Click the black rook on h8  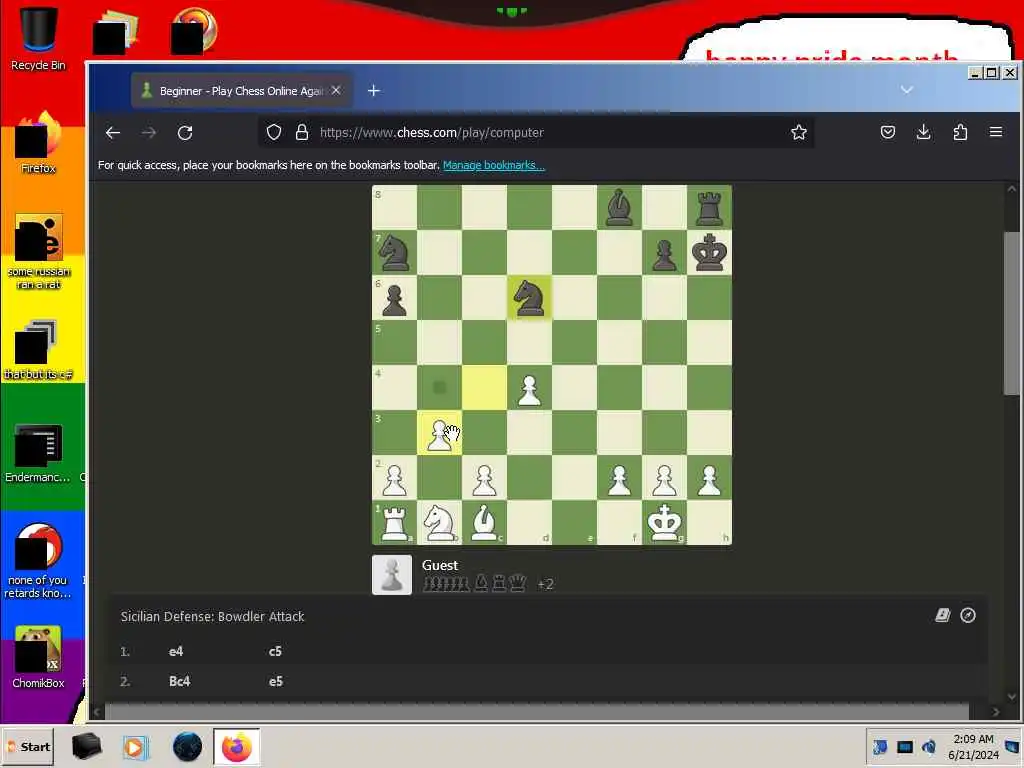(x=709, y=208)
